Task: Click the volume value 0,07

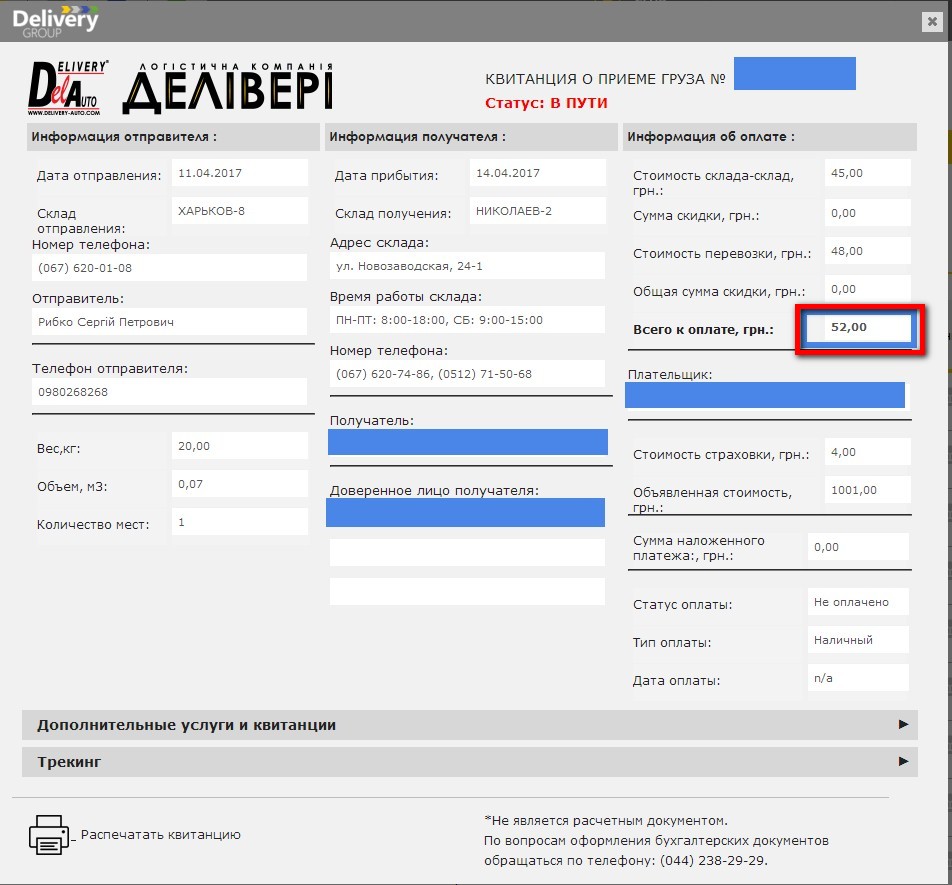Action: pyautogui.click(x=240, y=484)
